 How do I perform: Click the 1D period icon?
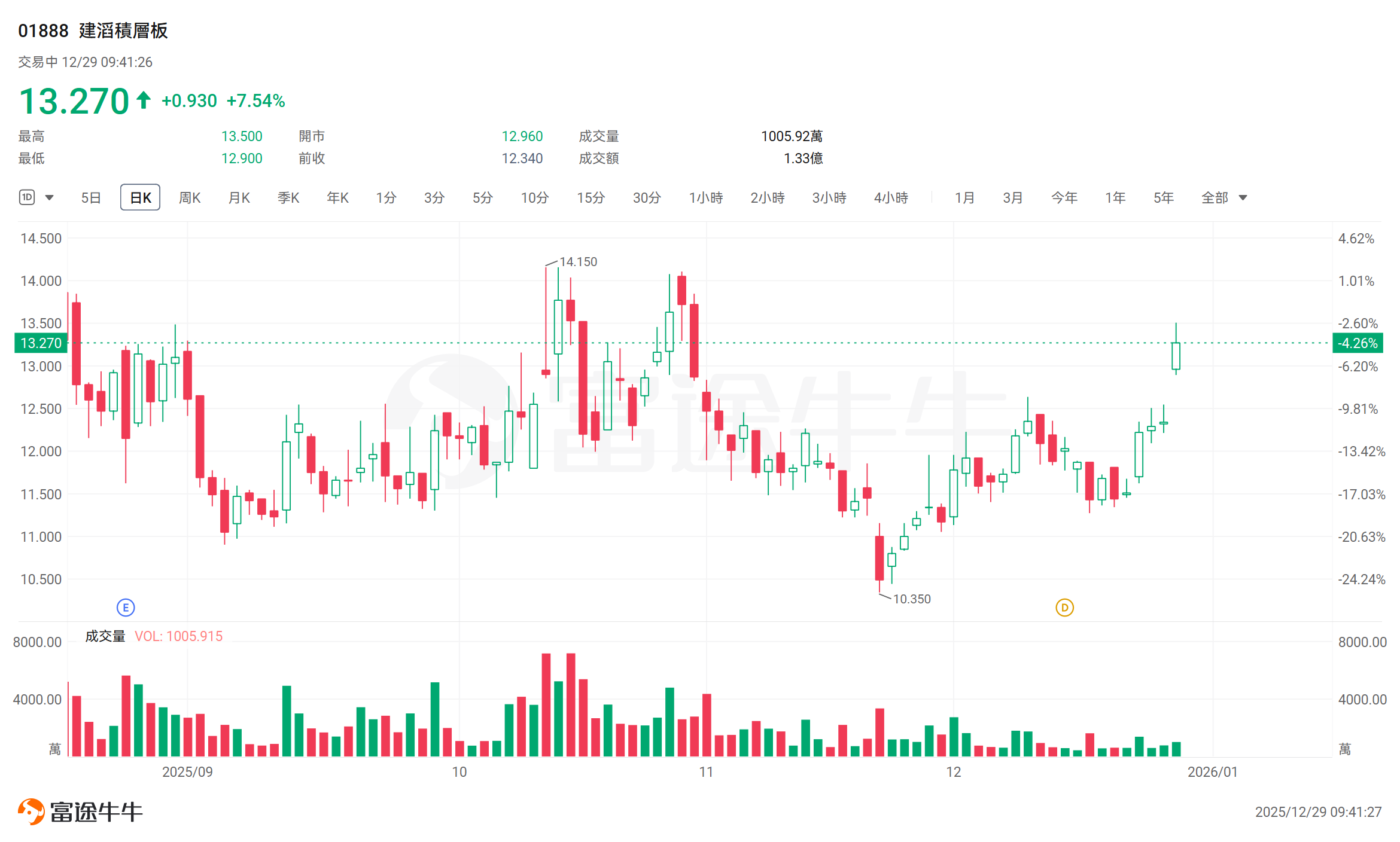27,197
